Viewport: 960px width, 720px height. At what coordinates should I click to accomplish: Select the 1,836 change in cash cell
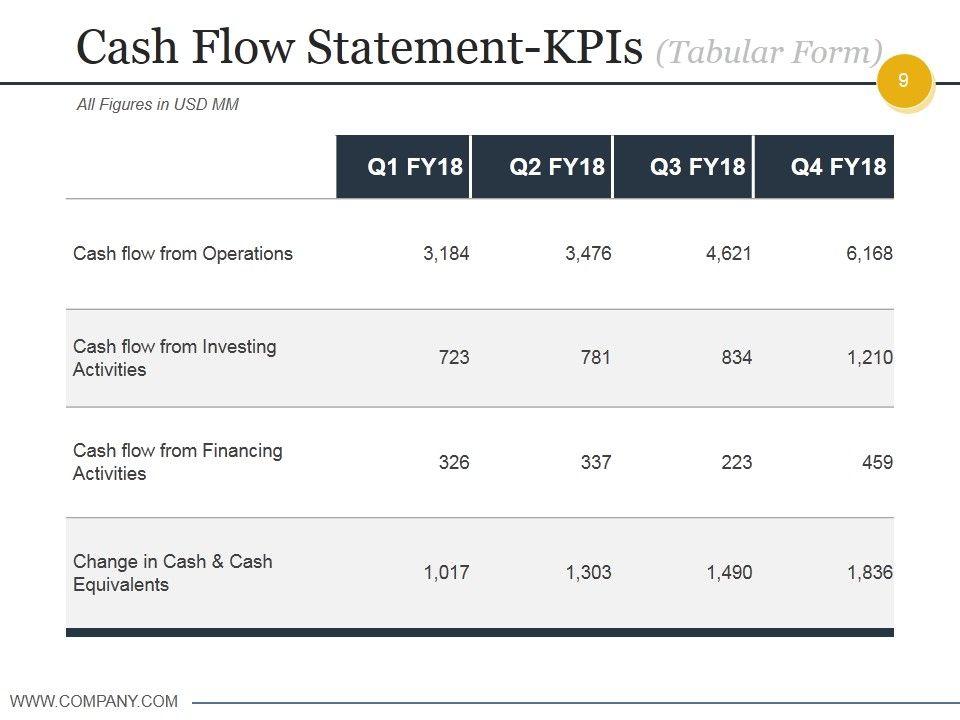pyautogui.click(x=869, y=573)
